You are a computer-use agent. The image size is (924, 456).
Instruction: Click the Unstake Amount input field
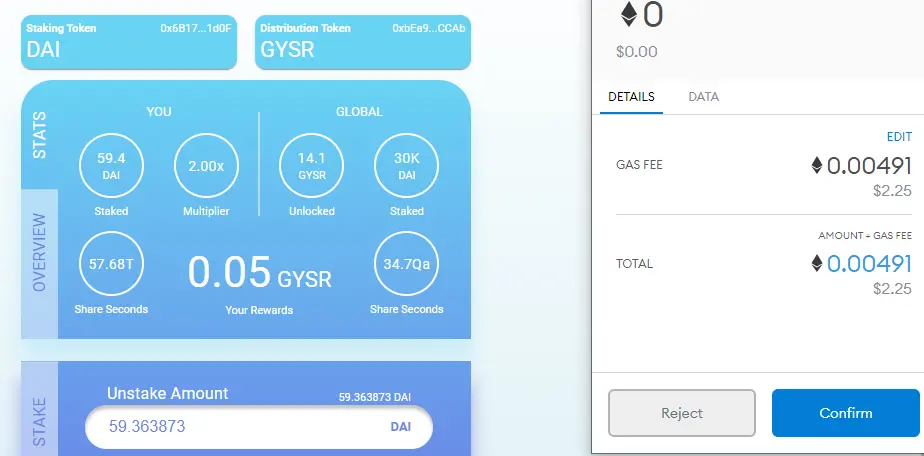(259, 427)
